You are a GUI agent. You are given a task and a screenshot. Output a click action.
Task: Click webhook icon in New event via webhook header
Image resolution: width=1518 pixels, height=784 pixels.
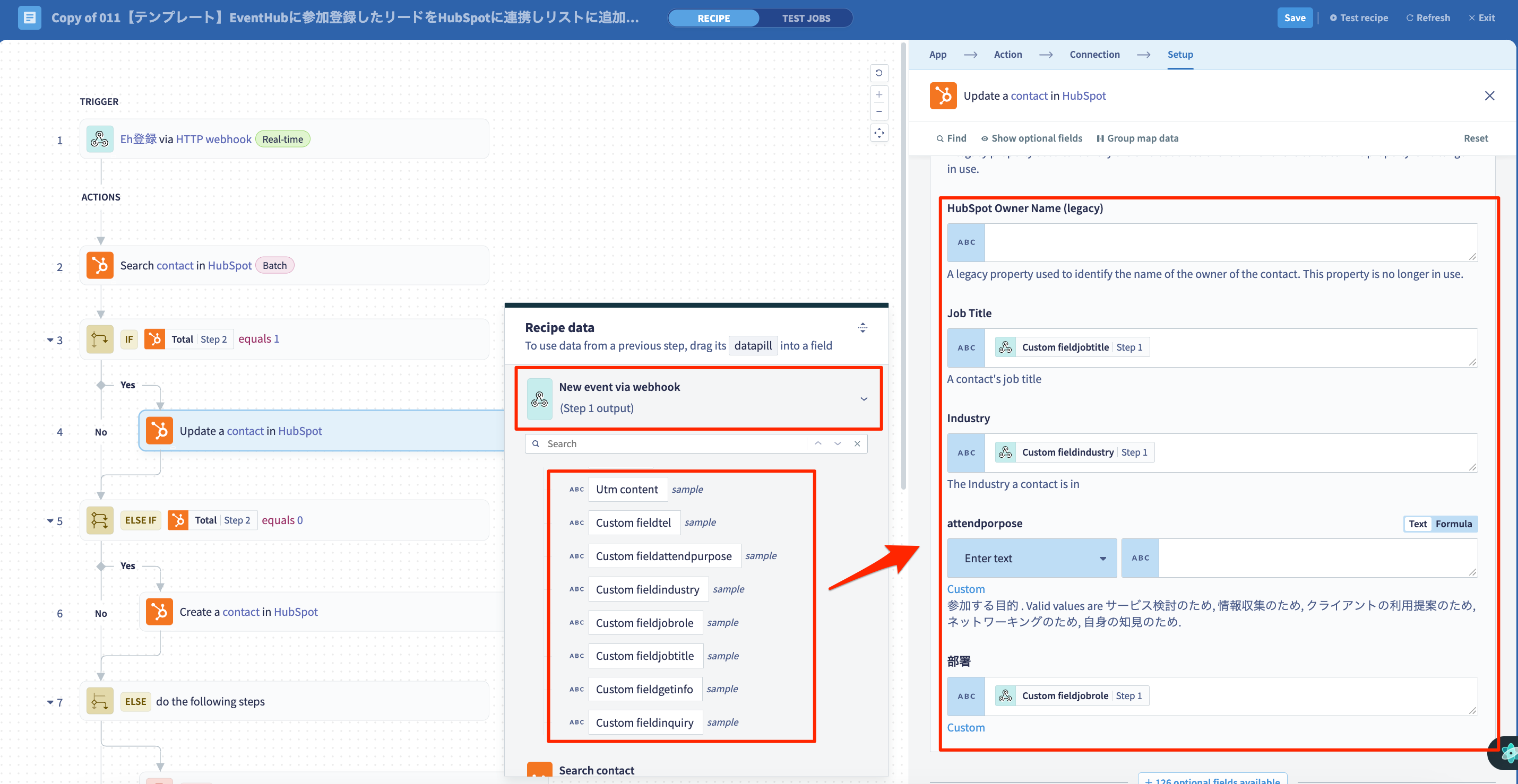pos(539,399)
